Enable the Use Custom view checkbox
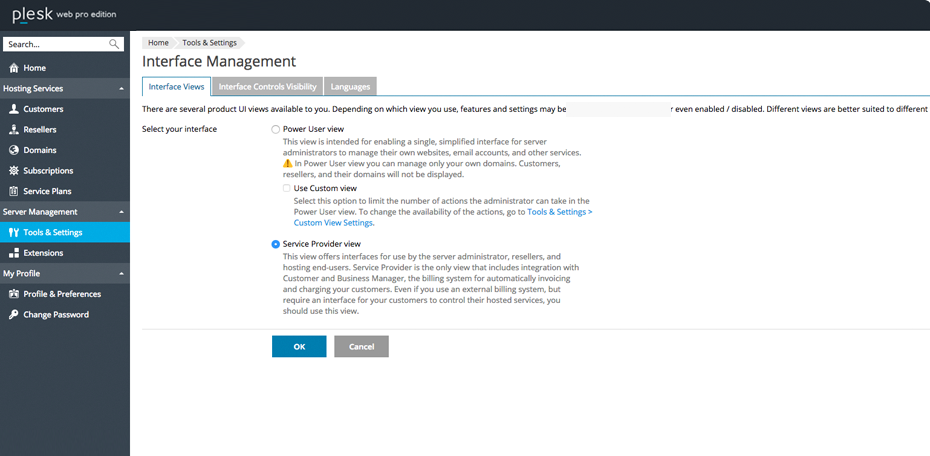This screenshot has width=930, height=456. pos(287,188)
